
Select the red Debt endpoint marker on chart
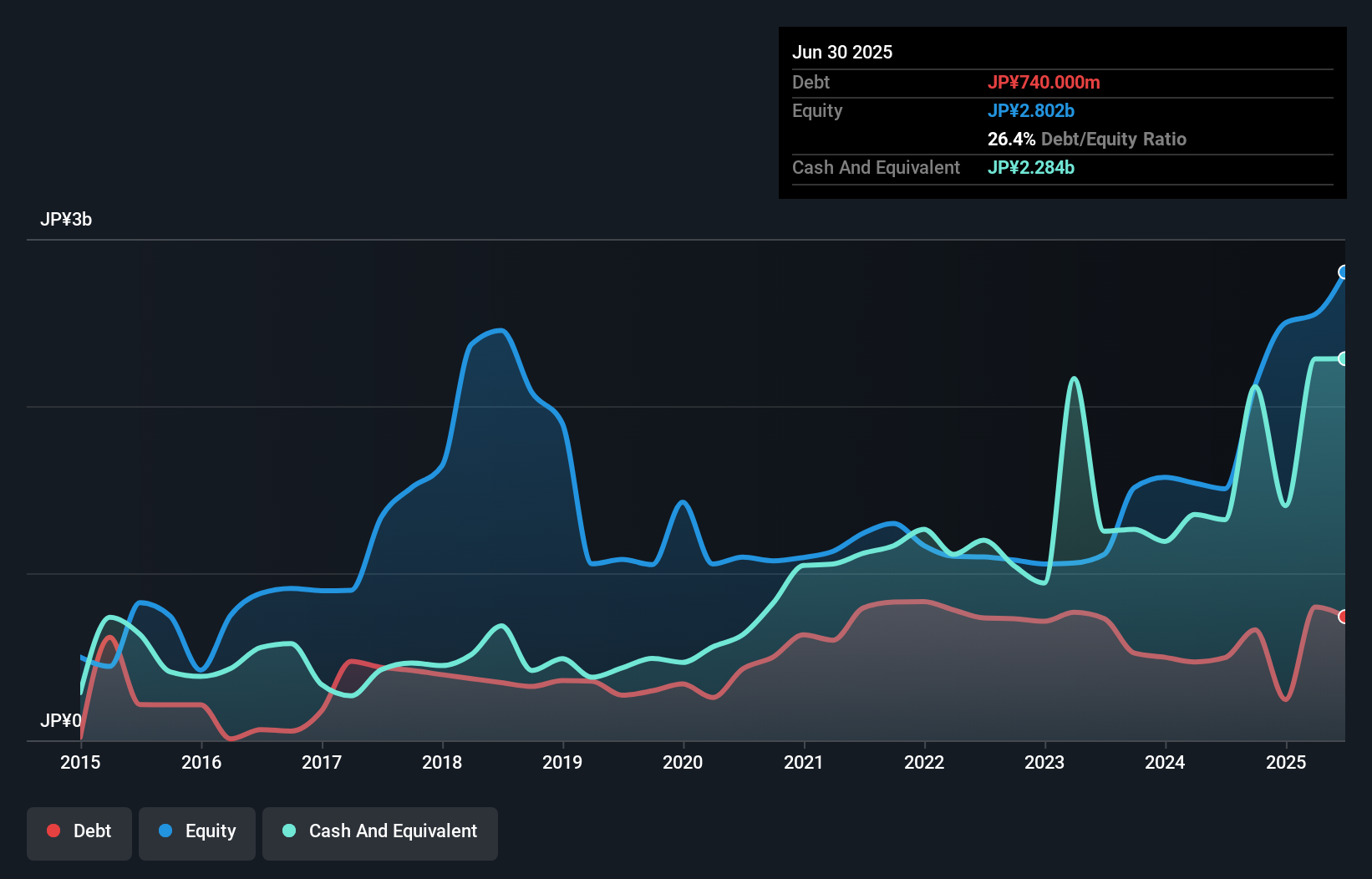[1343, 617]
